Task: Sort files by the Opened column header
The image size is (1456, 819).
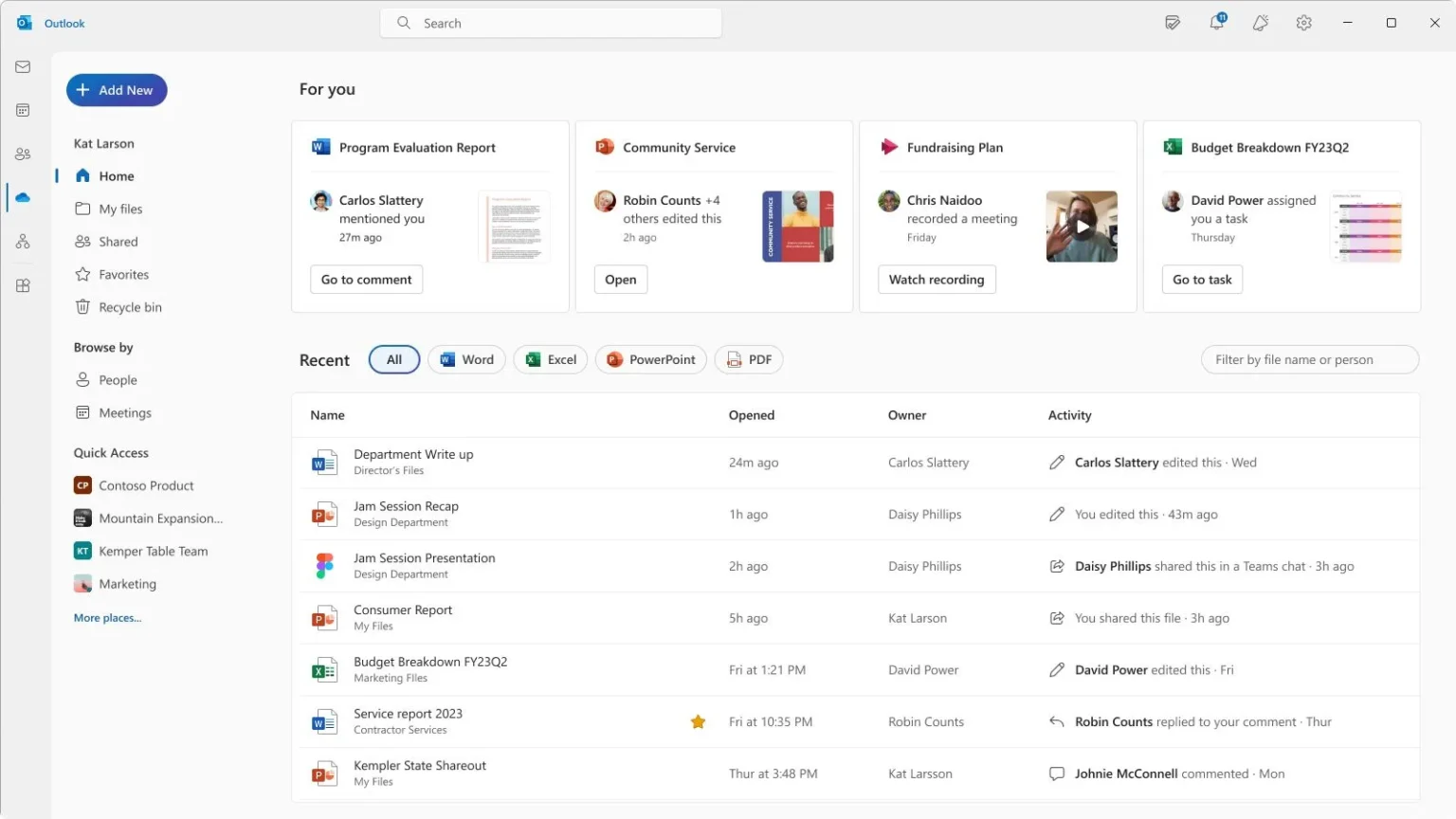Action: tap(752, 414)
